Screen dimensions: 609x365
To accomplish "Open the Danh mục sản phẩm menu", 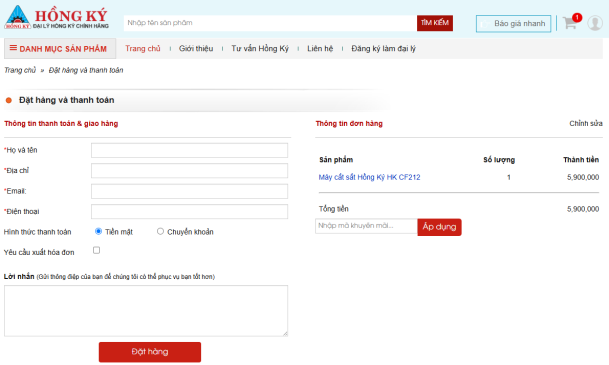I will (x=60, y=49).
